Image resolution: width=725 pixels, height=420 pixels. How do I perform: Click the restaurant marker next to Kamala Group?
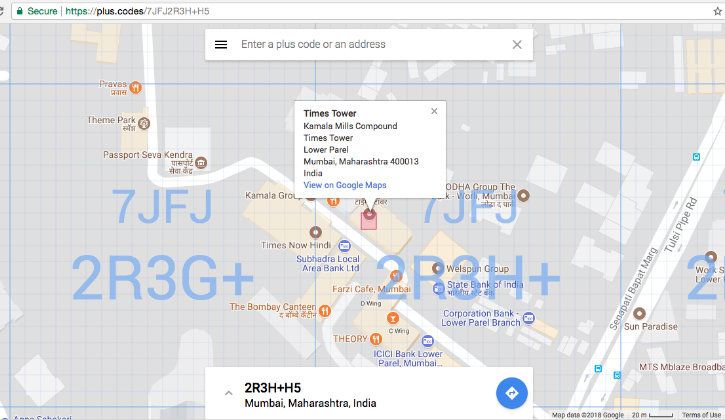coord(333,202)
